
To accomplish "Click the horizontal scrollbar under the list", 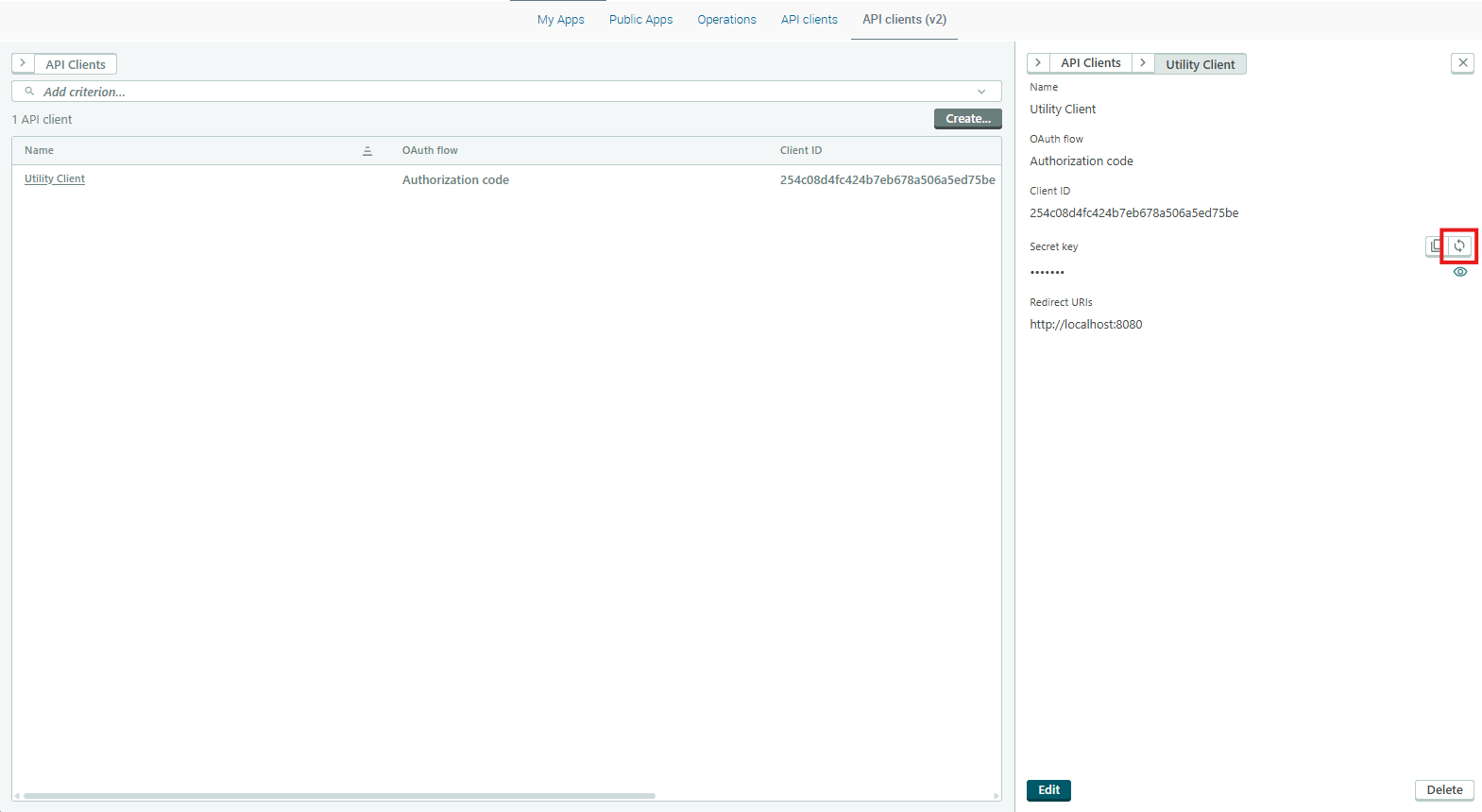I will pyautogui.click(x=340, y=796).
